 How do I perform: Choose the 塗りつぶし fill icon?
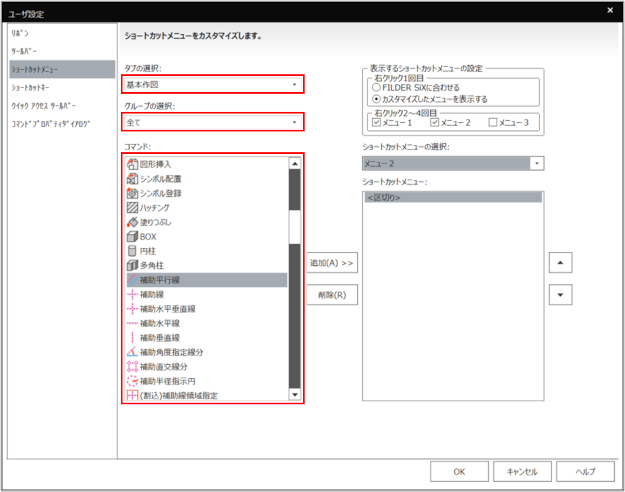click(132, 221)
